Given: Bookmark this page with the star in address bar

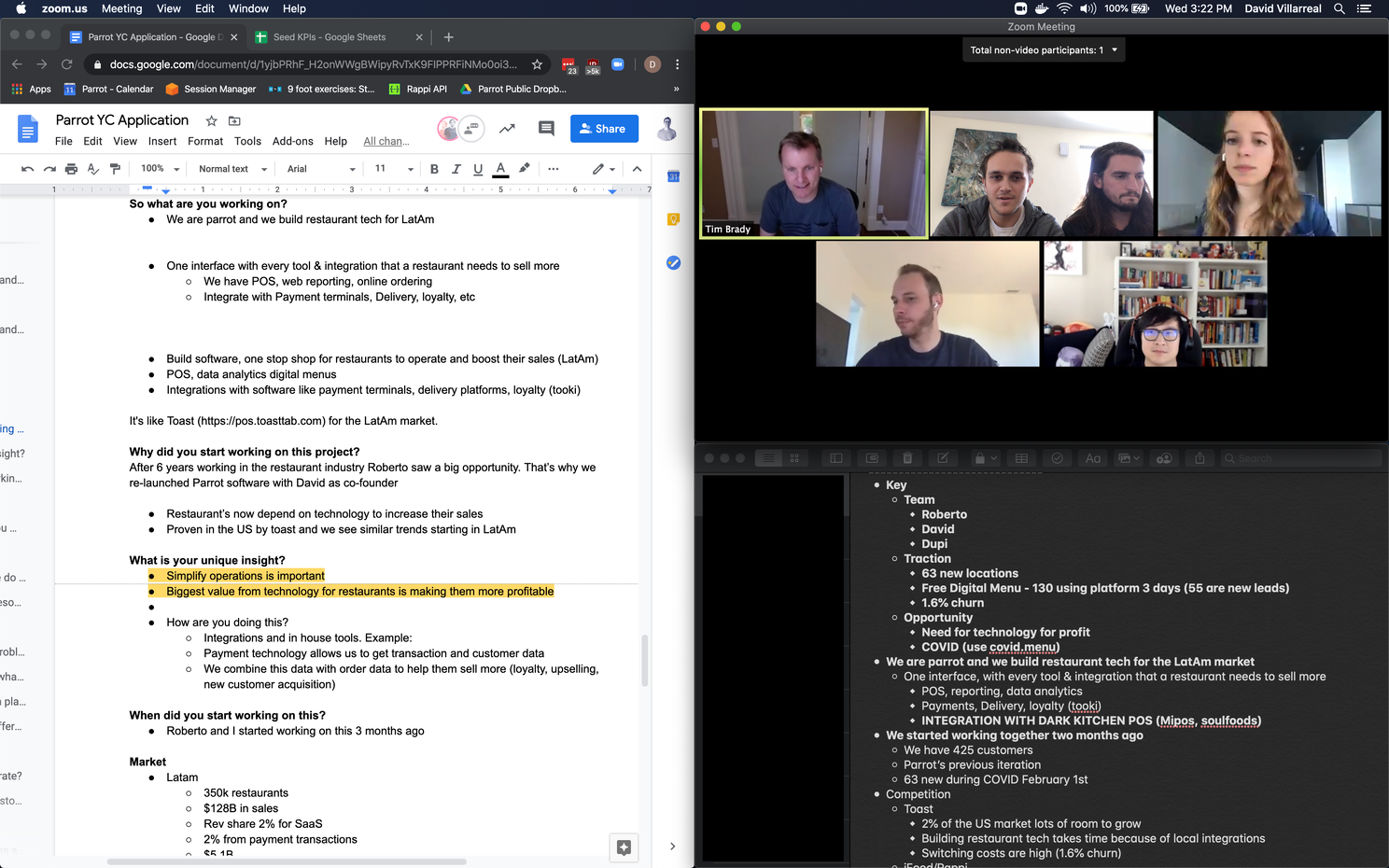Looking at the screenshot, I should (x=537, y=64).
